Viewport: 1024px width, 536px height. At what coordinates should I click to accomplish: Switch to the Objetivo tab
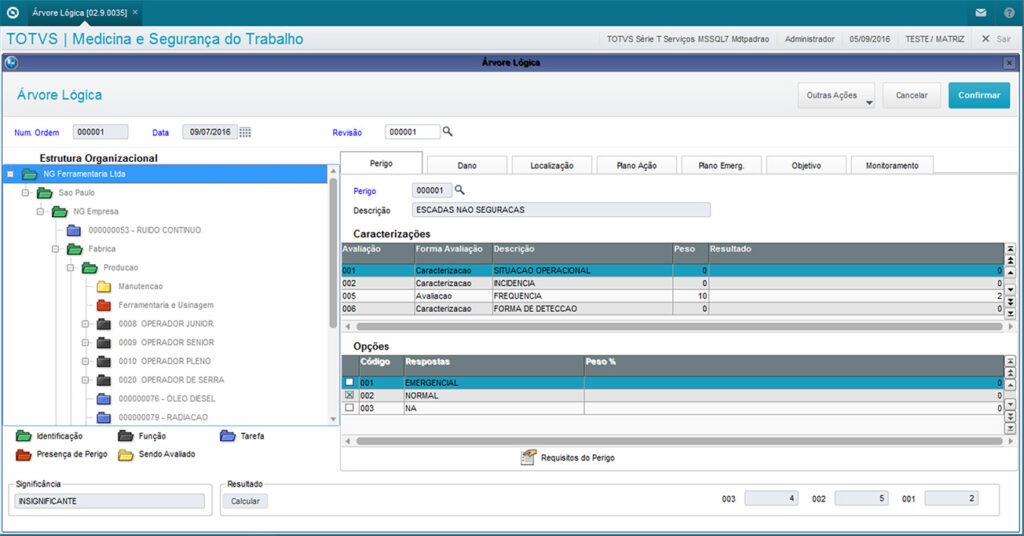(806, 166)
